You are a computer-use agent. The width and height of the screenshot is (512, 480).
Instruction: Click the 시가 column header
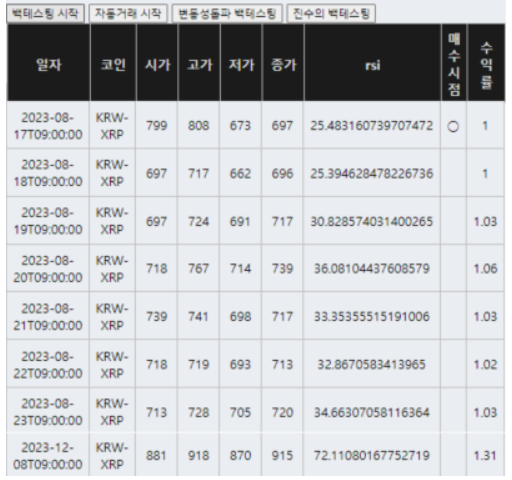157,63
